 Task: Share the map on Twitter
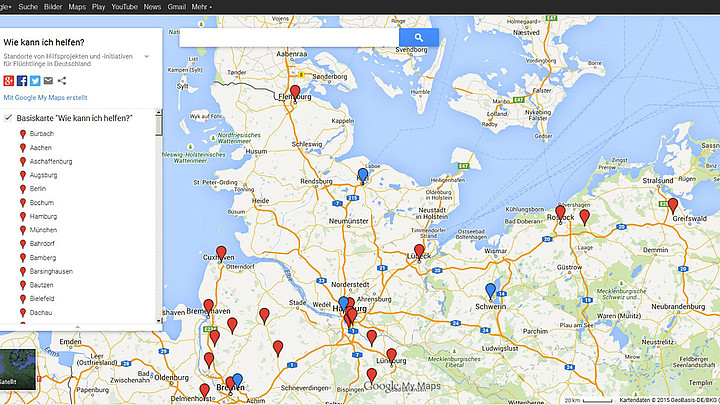[x=35, y=80]
